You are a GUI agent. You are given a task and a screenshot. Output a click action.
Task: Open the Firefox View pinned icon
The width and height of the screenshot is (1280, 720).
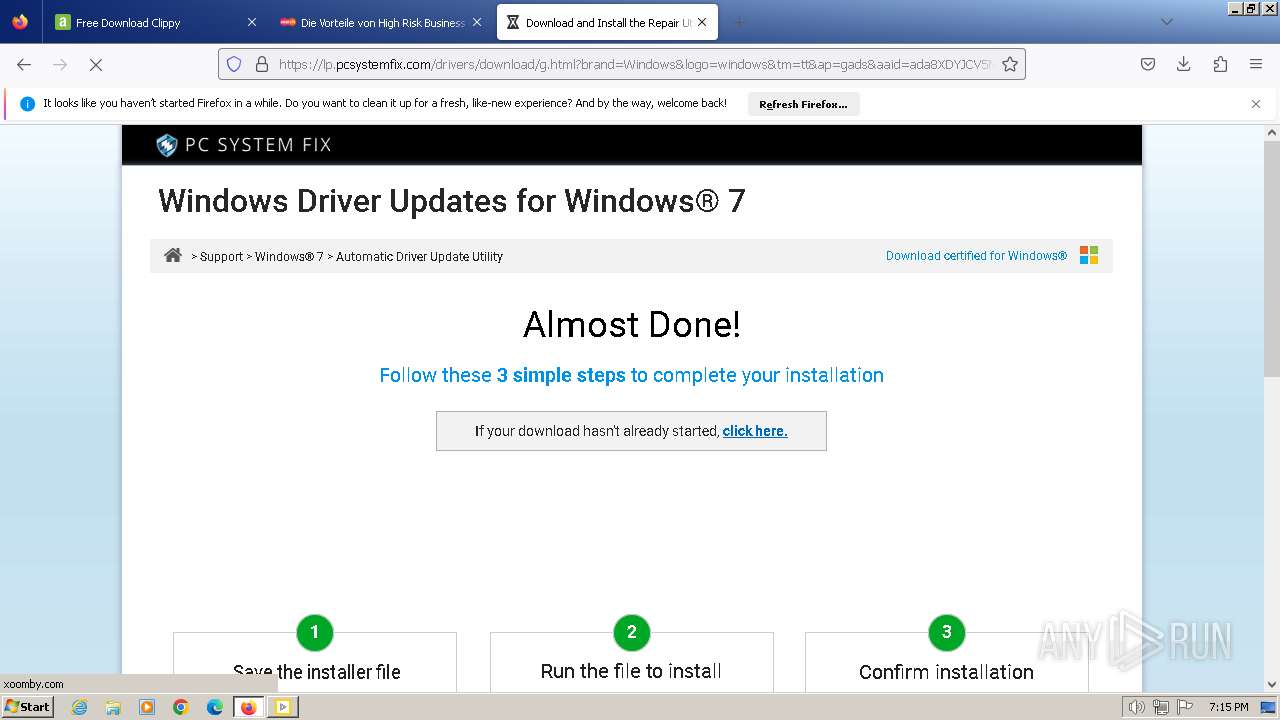[20, 22]
